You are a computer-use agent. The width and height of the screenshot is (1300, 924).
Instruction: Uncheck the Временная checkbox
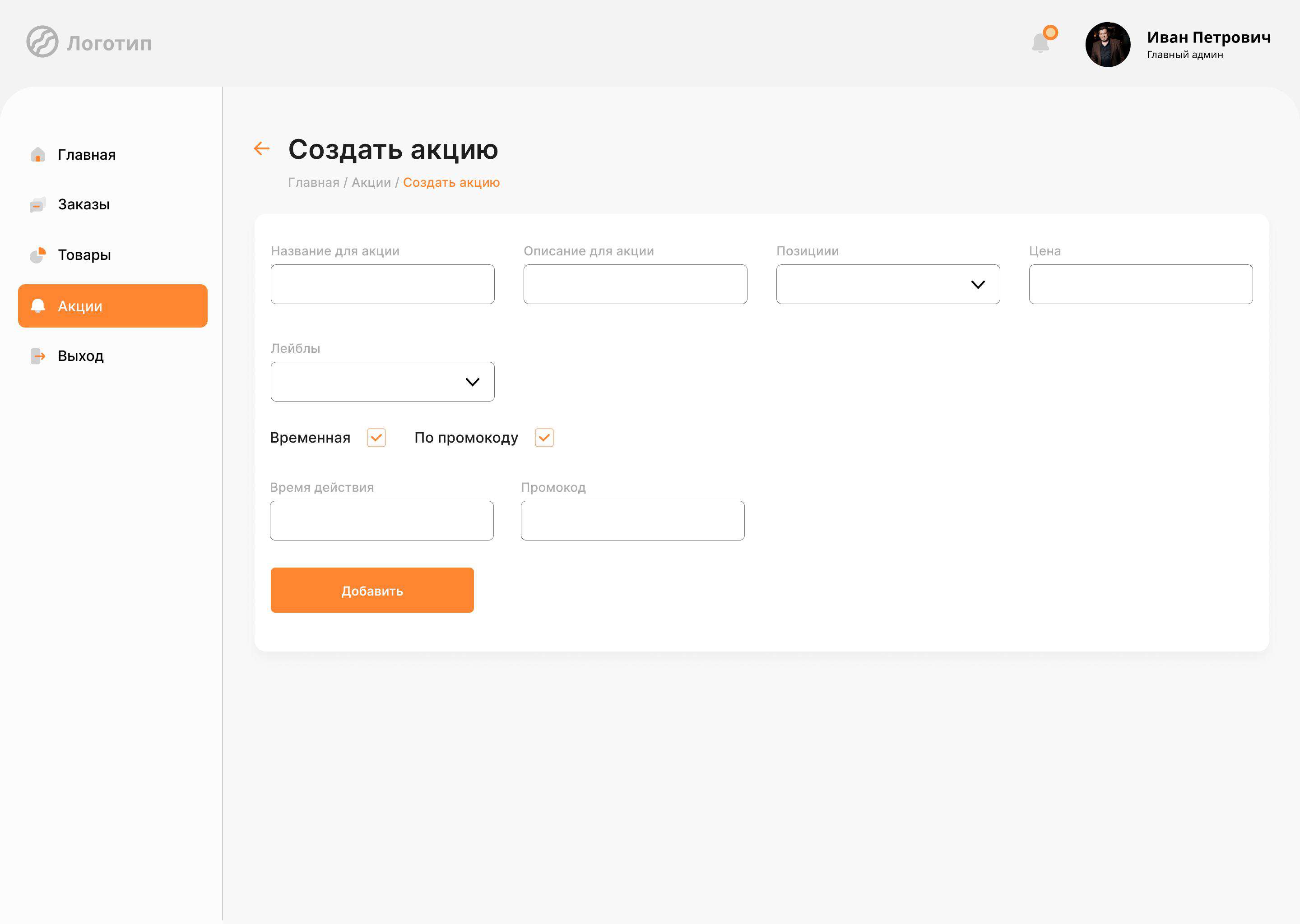coord(376,438)
